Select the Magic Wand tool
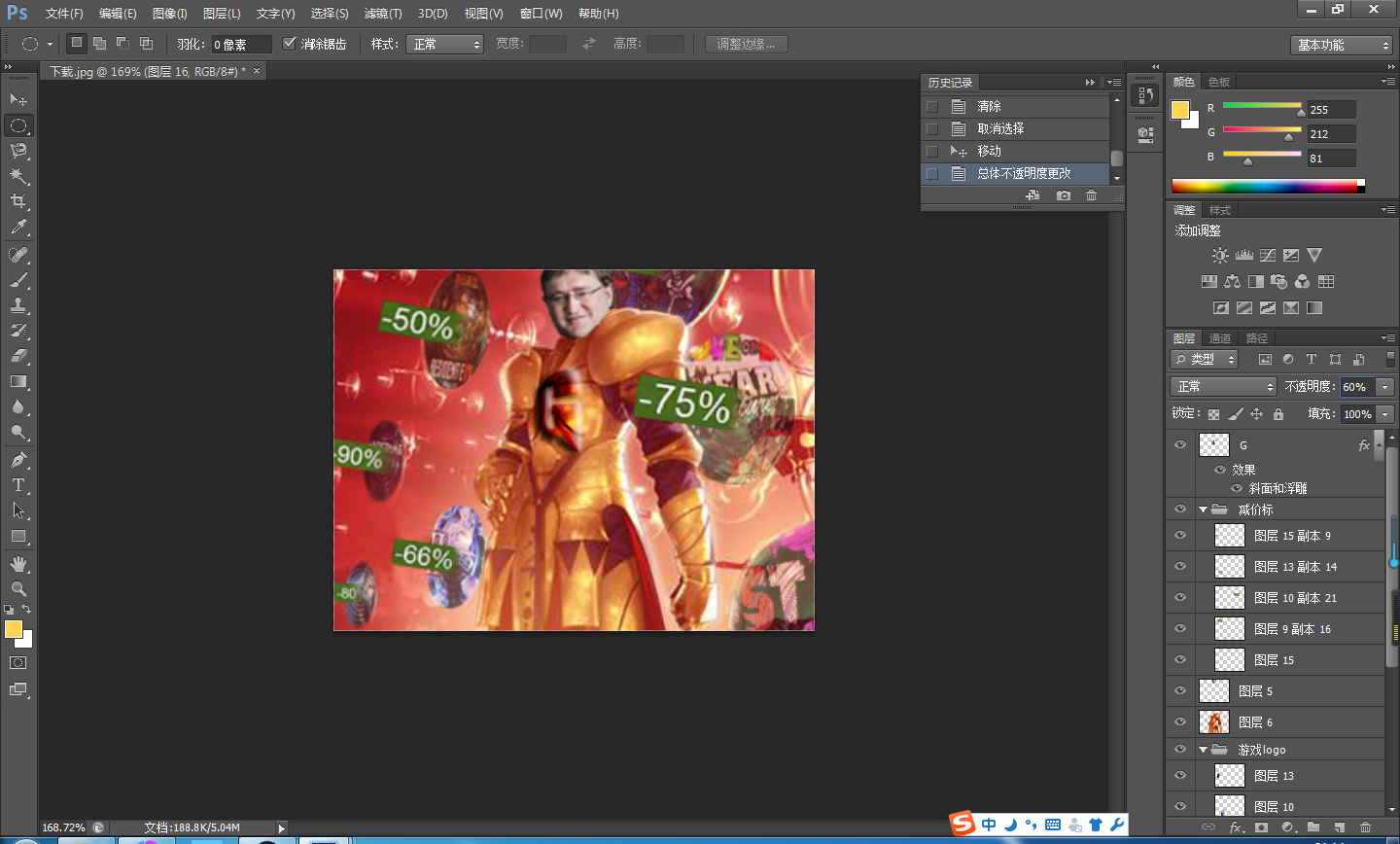Viewport: 1400px width, 844px height. 18,176
